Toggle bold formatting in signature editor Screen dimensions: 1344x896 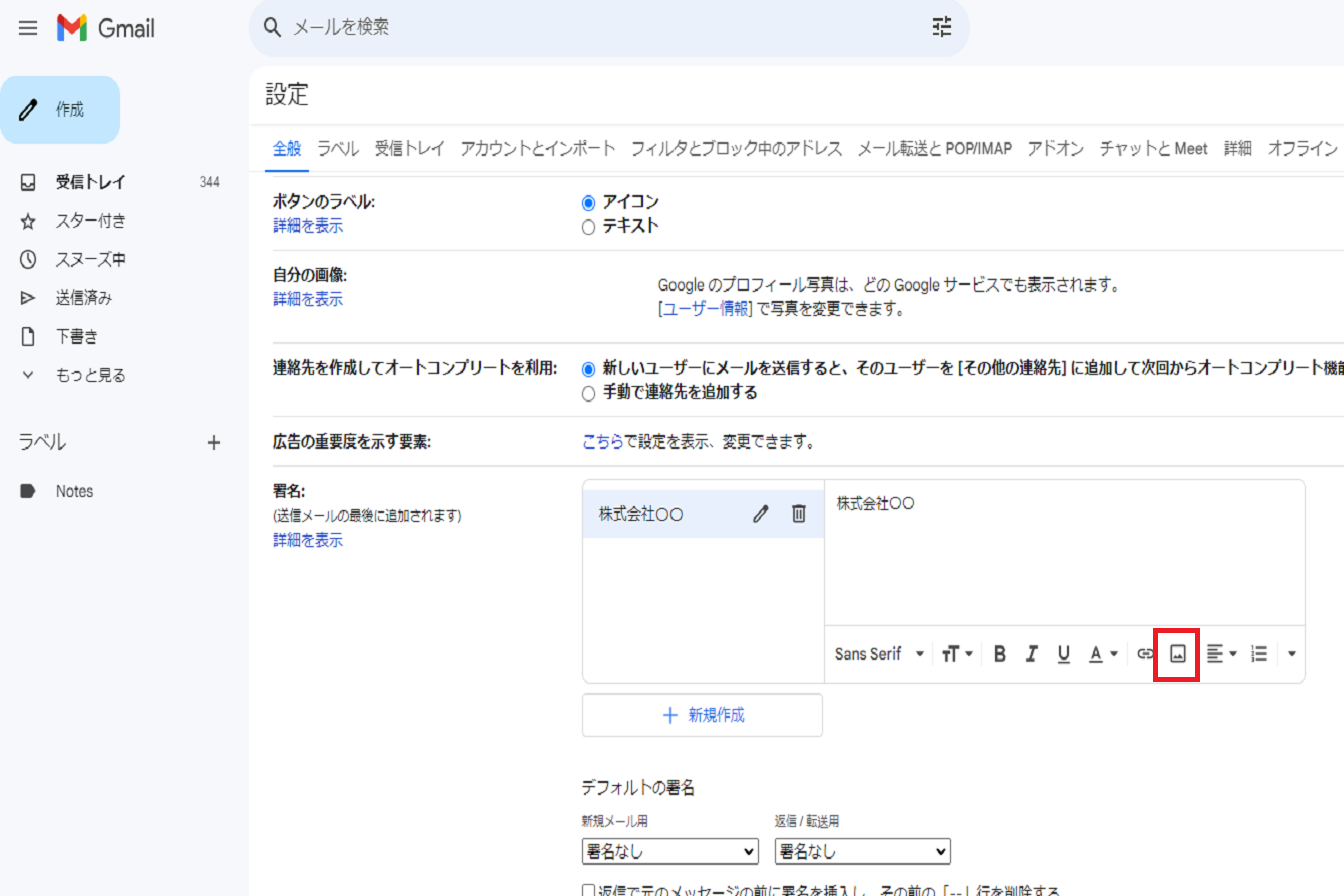click(999, 654)
